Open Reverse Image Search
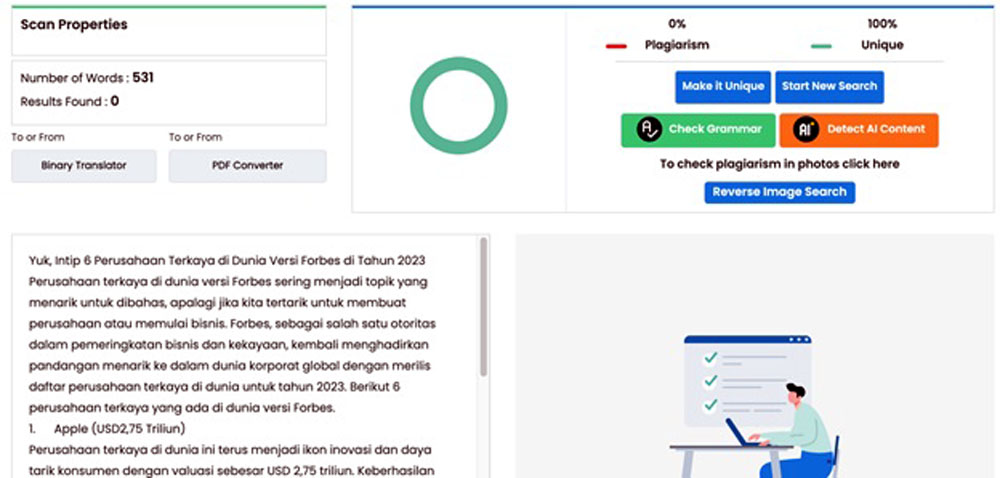1000x478 pixels. [x=779, y=192]
